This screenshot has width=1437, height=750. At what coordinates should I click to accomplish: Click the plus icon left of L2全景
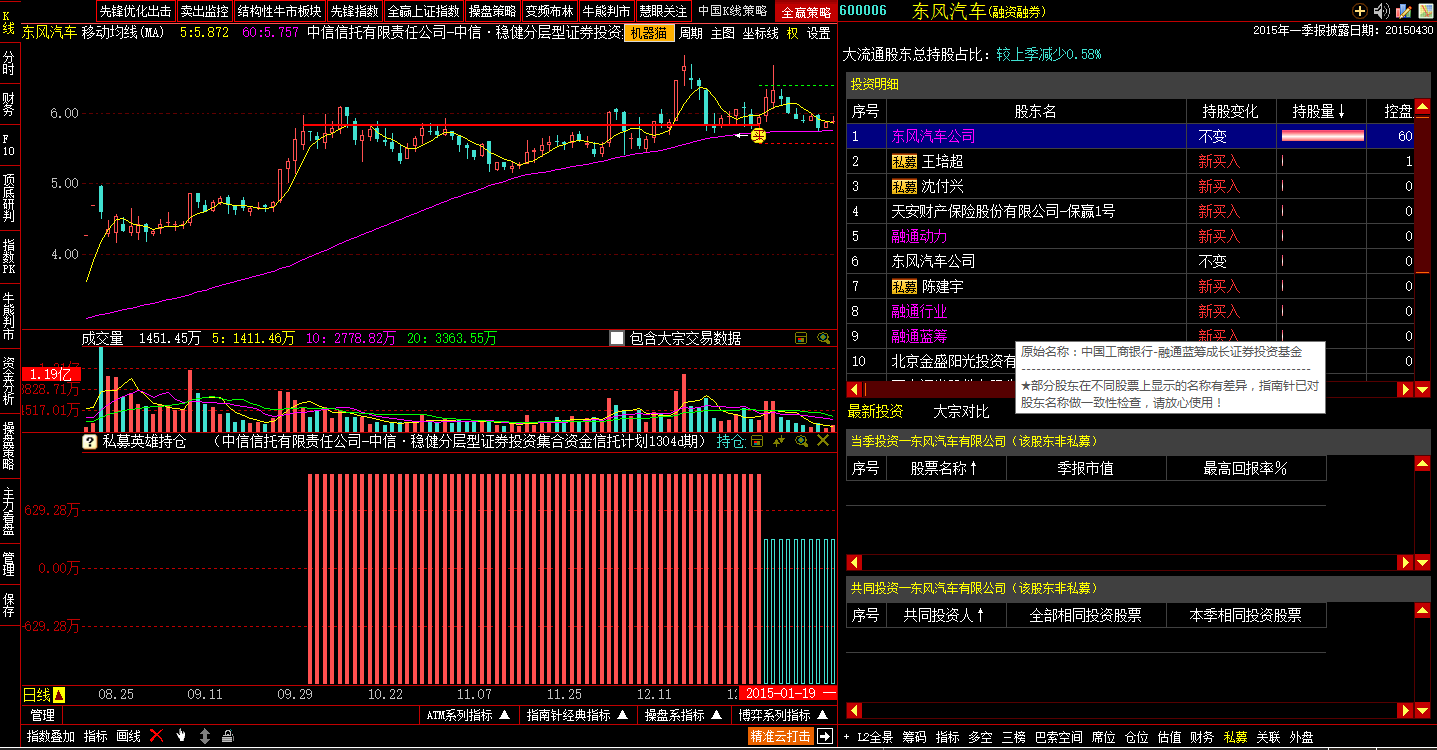click(848, 737)
